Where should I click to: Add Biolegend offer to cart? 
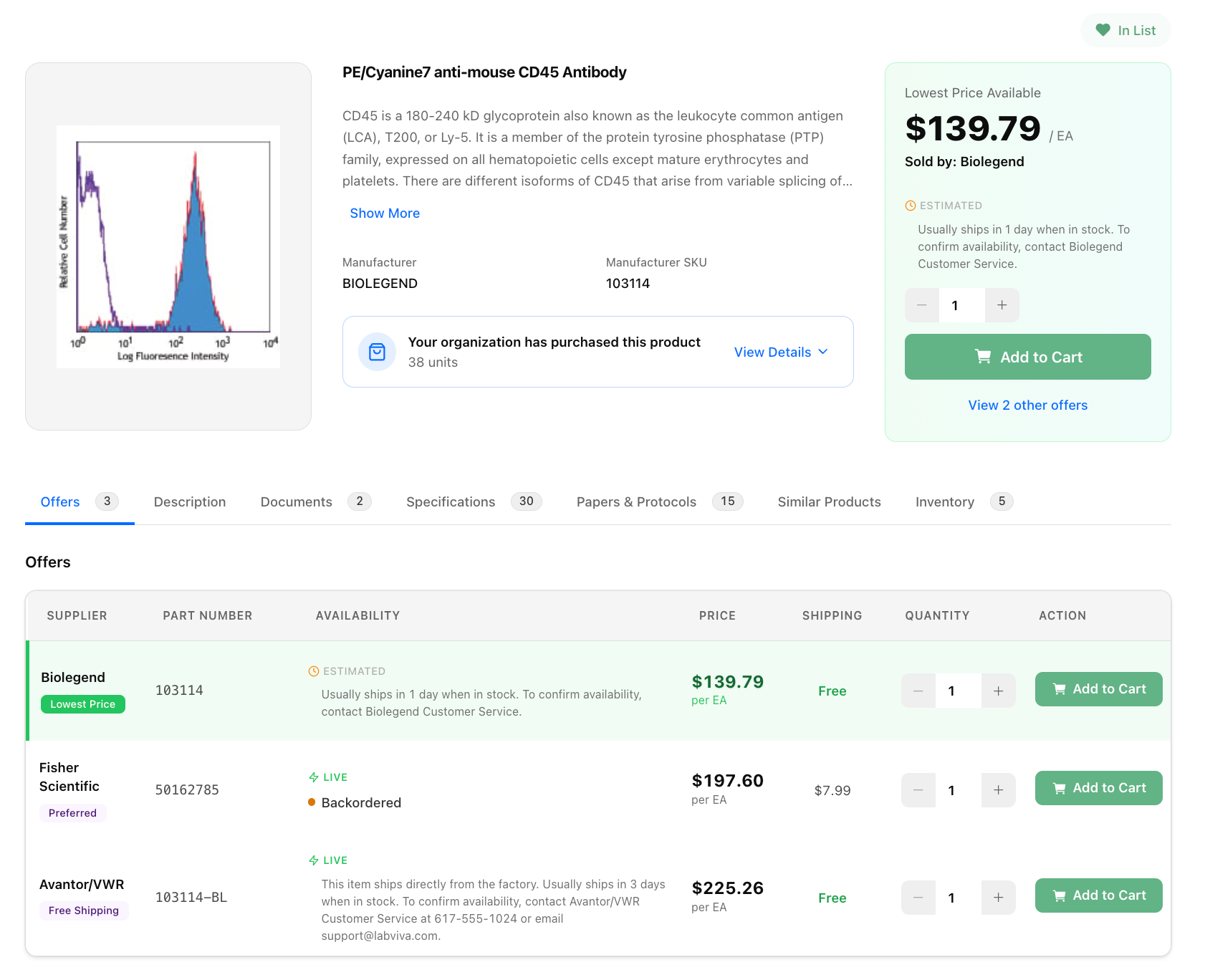pyautogui.click(x=1099, y=689)
